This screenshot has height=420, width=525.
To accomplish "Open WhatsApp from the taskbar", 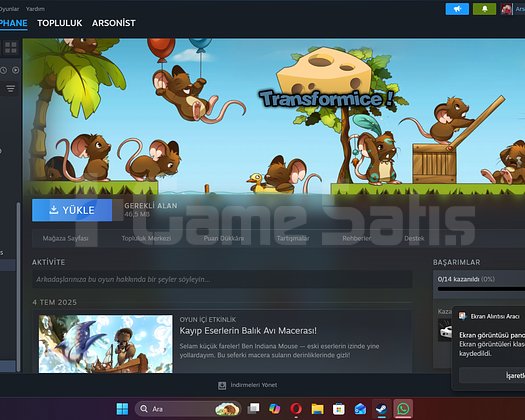I will pyautogui.click(x=403, y=409).
